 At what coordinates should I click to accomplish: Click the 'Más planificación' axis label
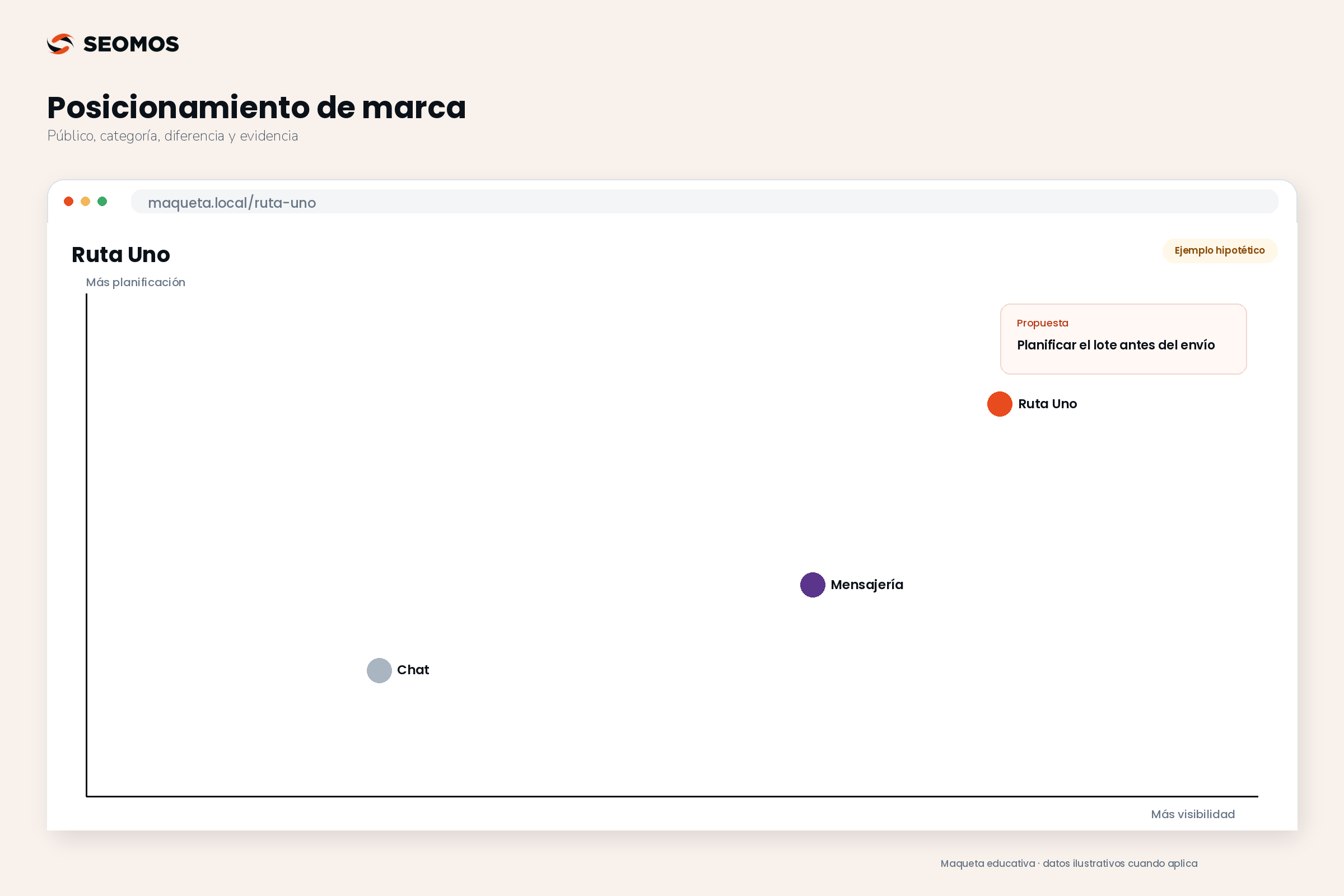[x=136, y=282]
